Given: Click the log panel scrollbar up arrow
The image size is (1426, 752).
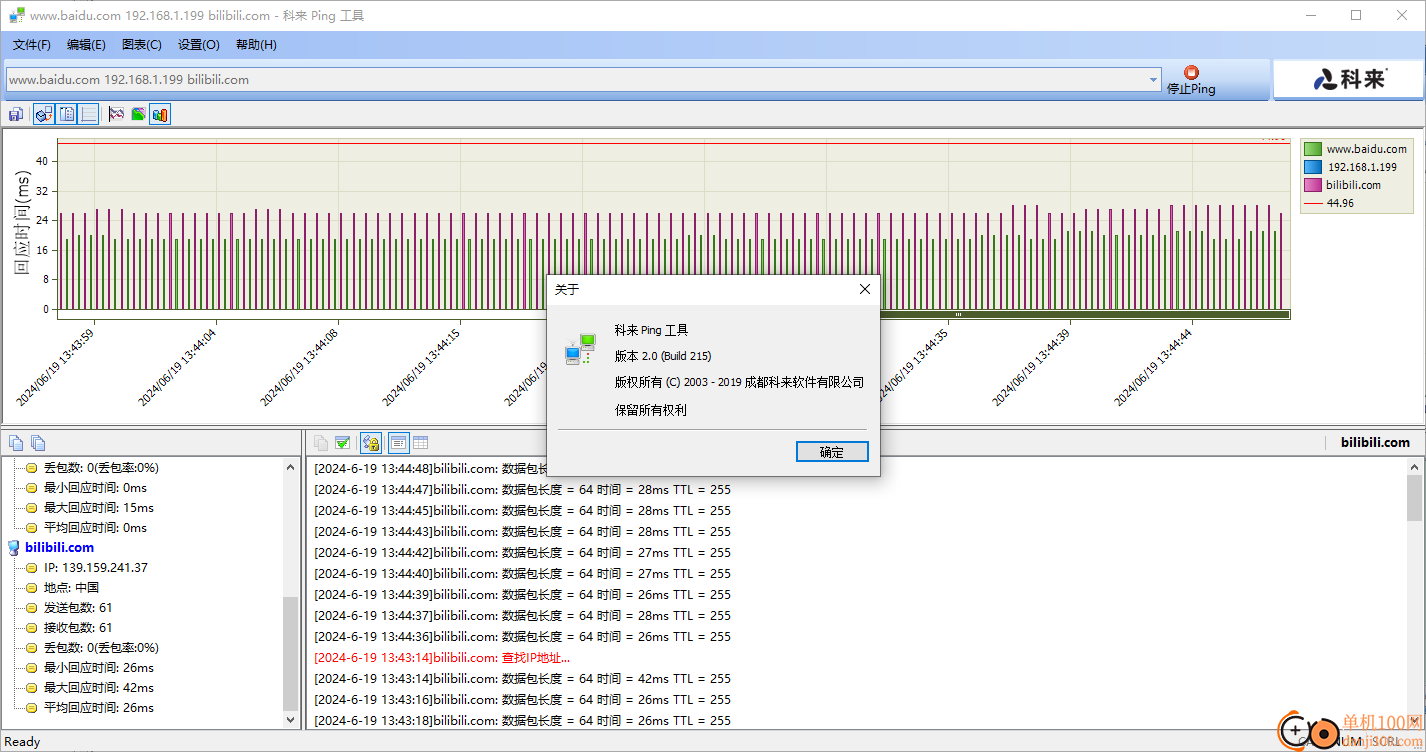Looking at the screenshot, I should pos(1414,467).
